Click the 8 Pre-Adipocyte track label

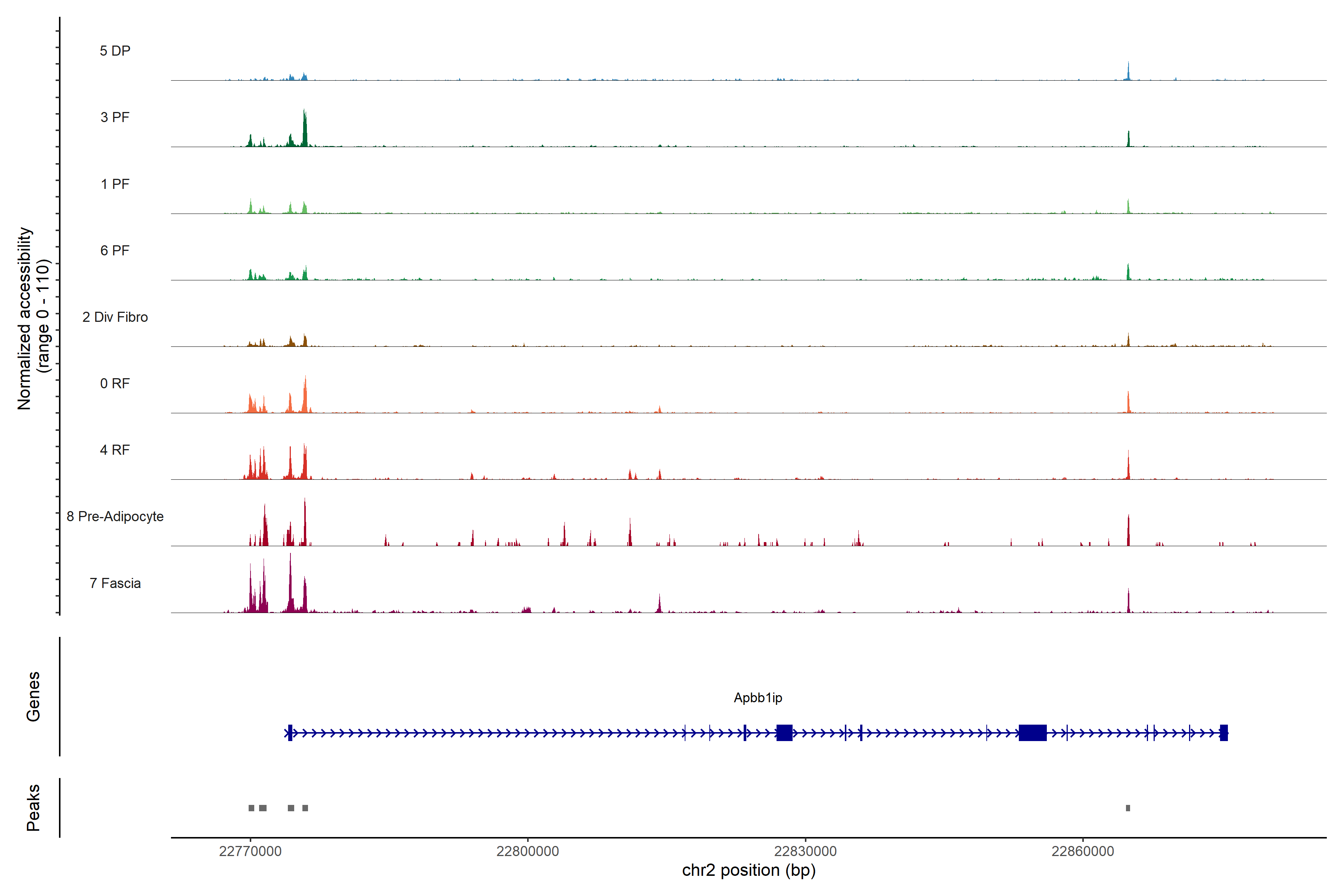pyautogui.click(x=115, y=517)
